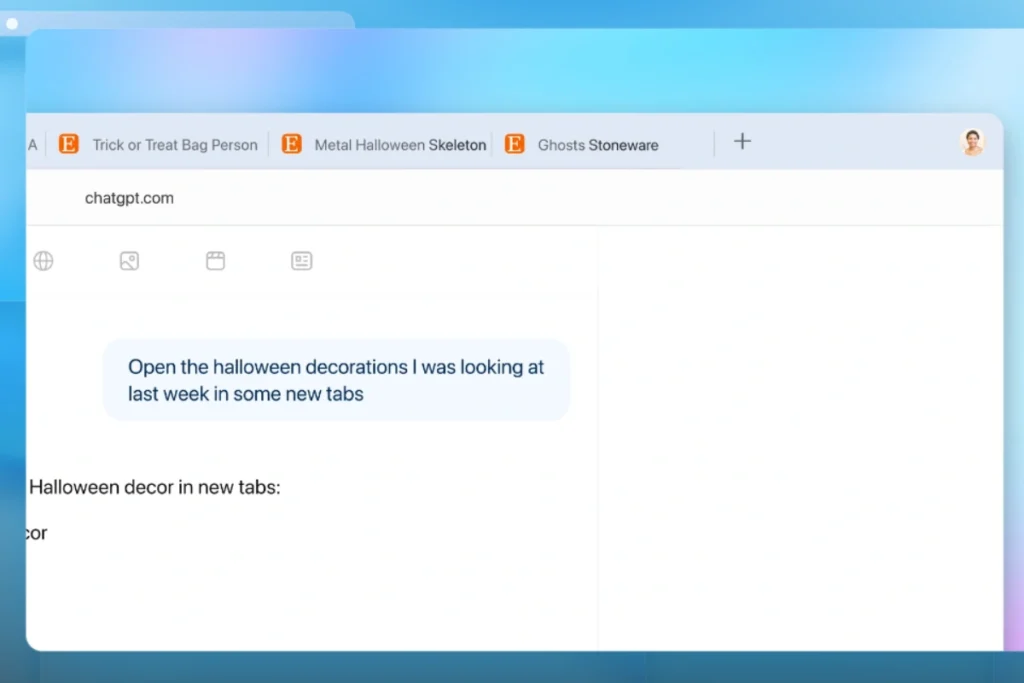Select the videos clapperboard icon

point(215,261)
